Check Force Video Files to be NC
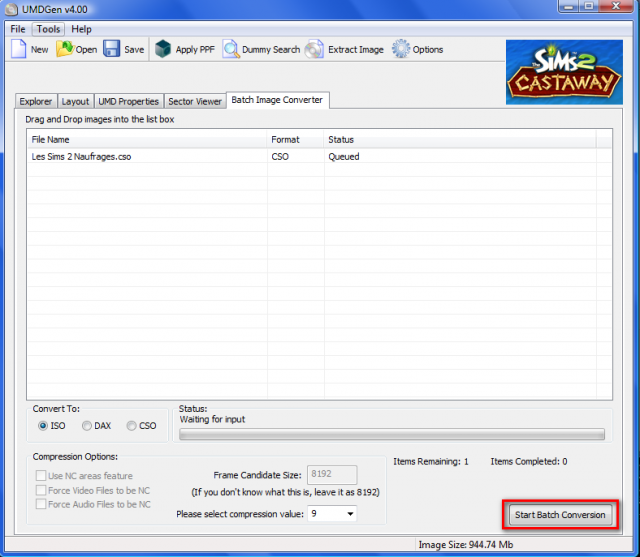The height and width of the screenshot is (557, 640). pyautogui.click(x=41, y=490)
